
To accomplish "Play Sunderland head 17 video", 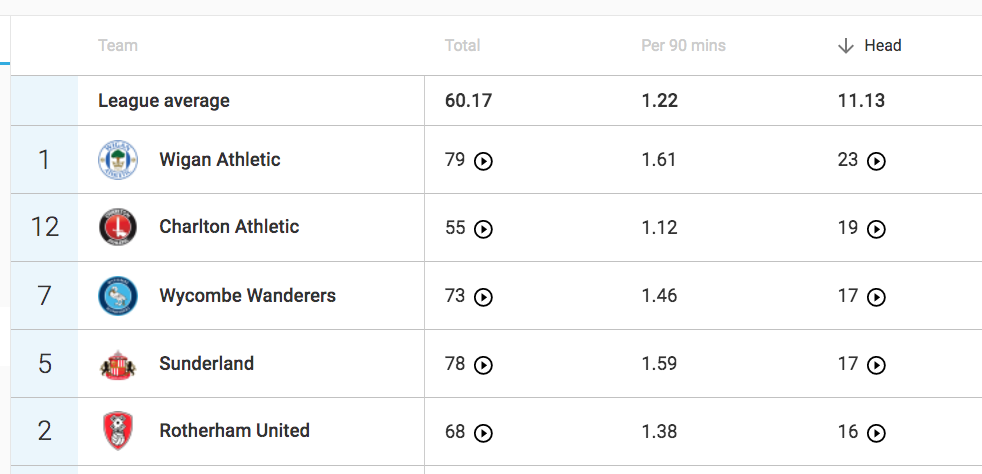I will [x=876, y=365].
